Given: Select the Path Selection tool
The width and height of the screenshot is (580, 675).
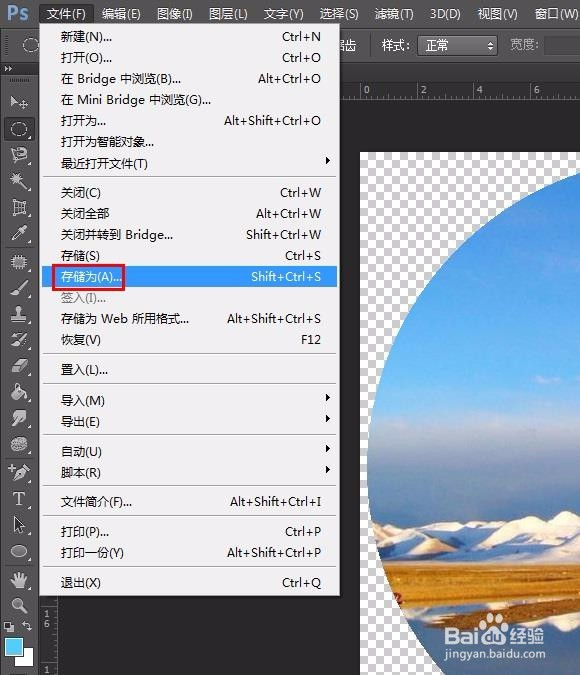Looking at the screenshot, I should (19, 525).
